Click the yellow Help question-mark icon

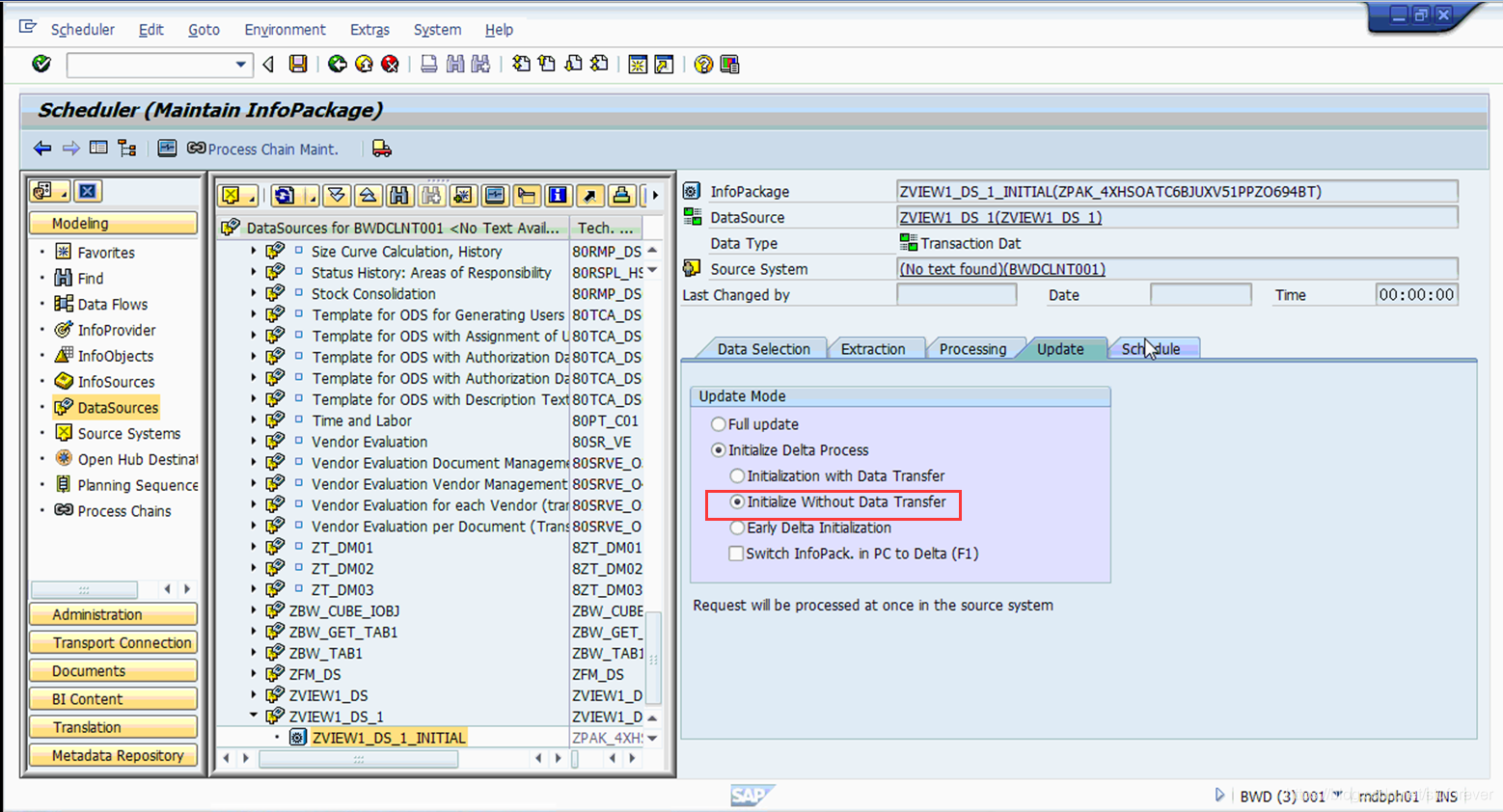pos(703,64)
